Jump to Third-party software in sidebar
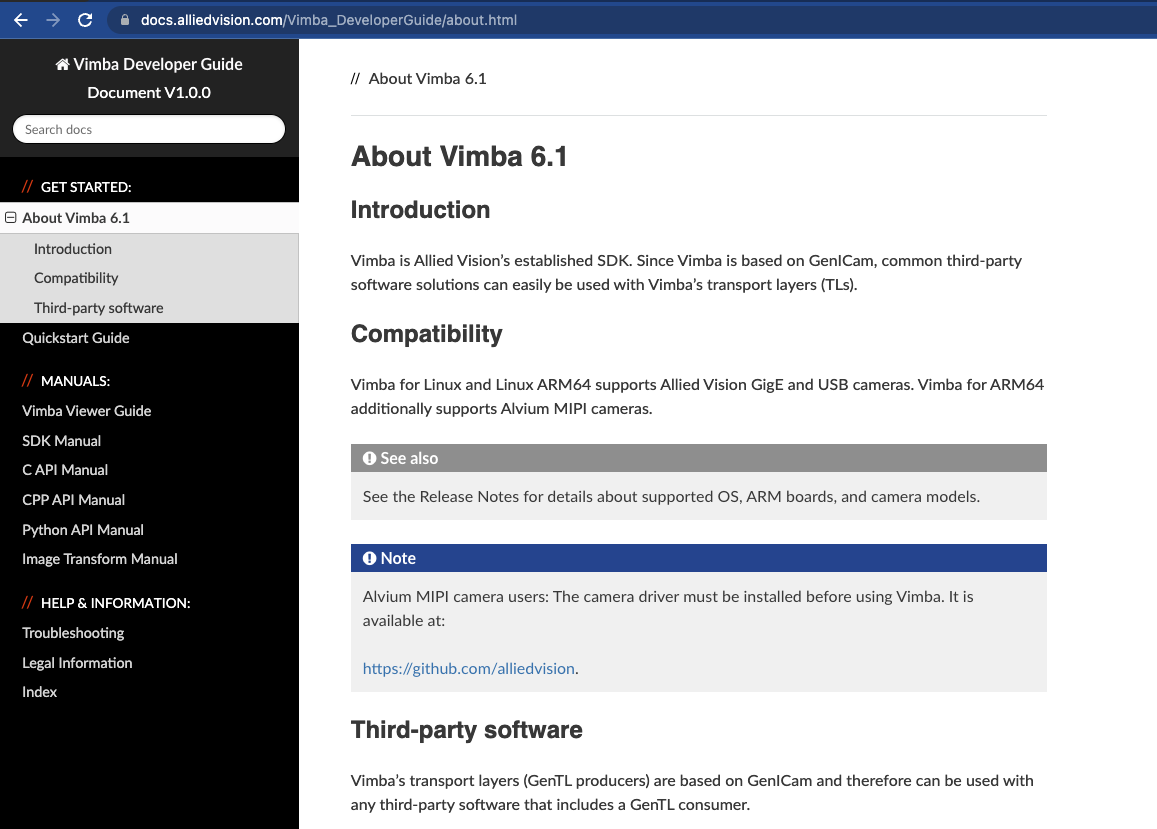This screenshot has height=829, width=1157. click(99, 308)
